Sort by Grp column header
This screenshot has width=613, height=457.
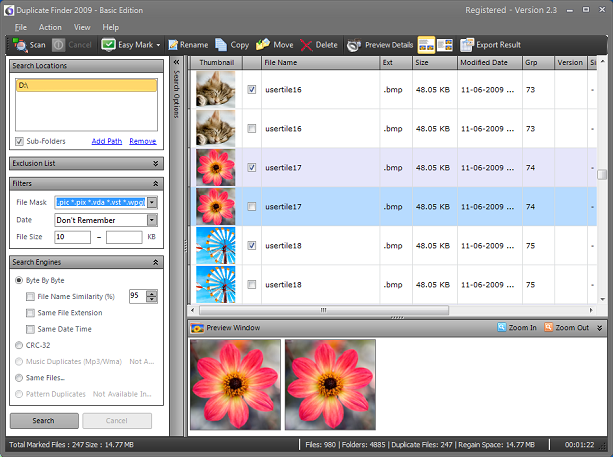(538, 63)
